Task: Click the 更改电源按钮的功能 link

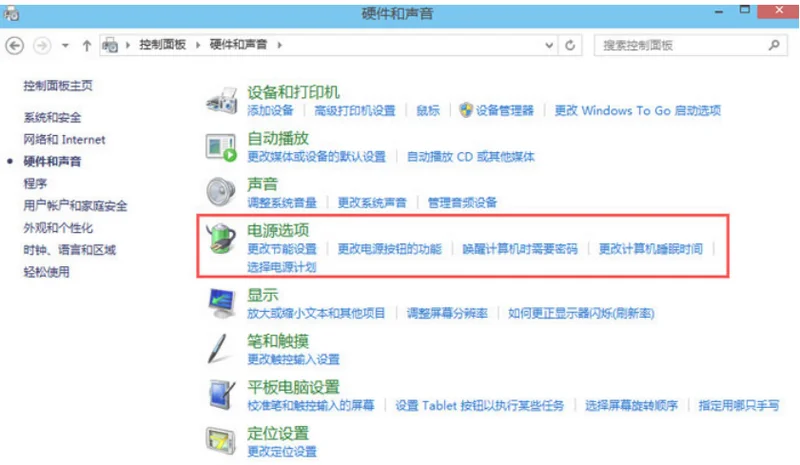Action: coord(389,249)
